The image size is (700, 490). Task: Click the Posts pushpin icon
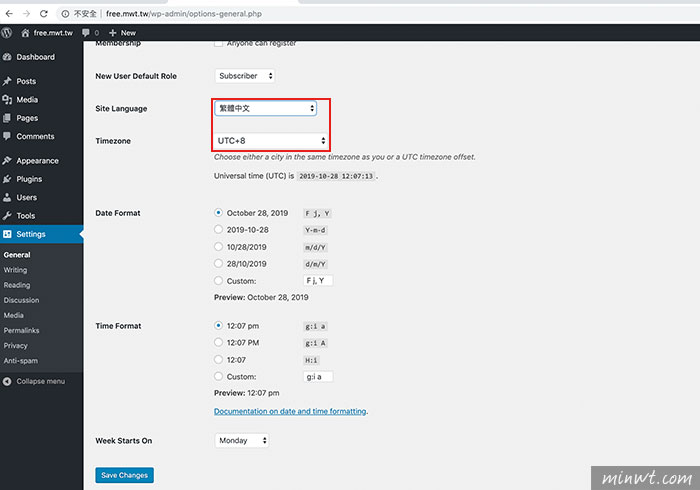click(7, 81)
